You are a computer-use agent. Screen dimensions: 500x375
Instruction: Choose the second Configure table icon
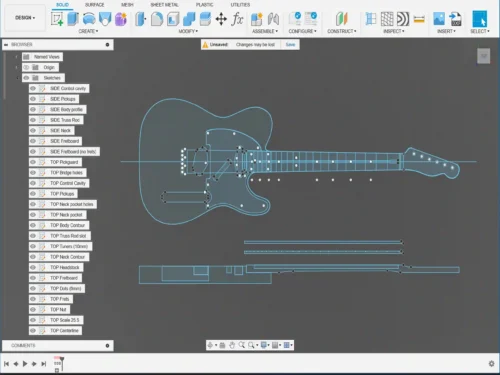(311, 19)
